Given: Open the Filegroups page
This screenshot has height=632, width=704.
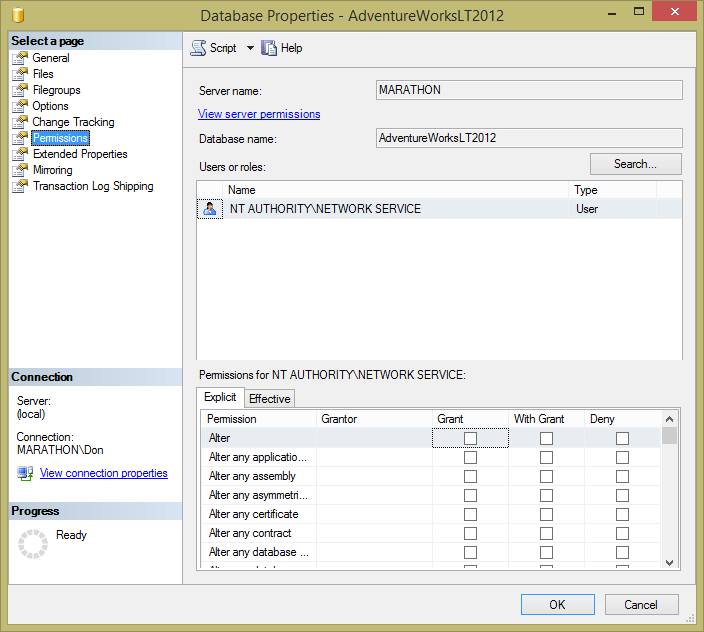Looking at the screenshot, I should click(57, 90).
